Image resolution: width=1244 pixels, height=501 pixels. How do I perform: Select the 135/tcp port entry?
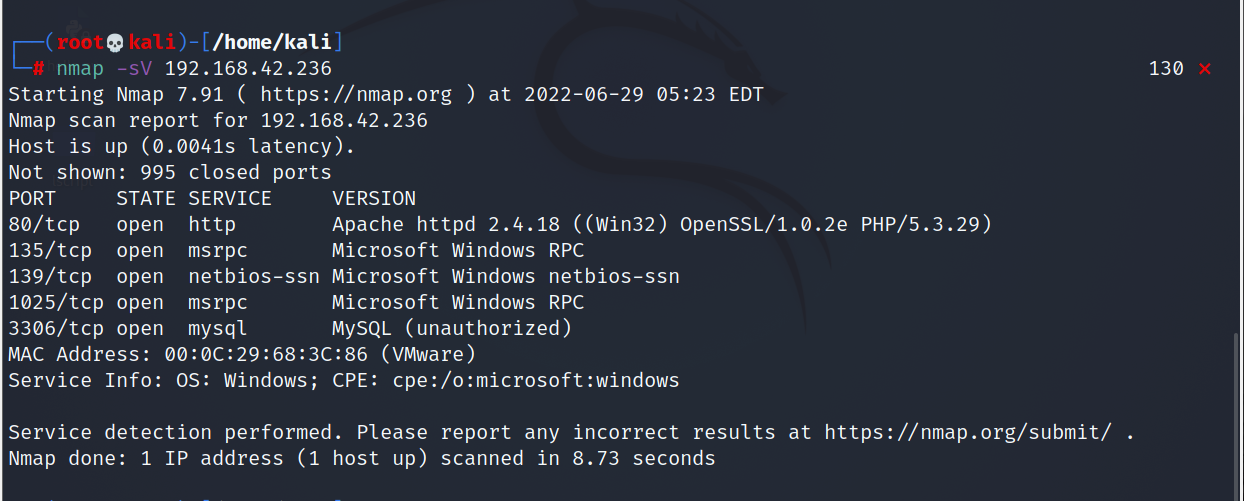50,251
